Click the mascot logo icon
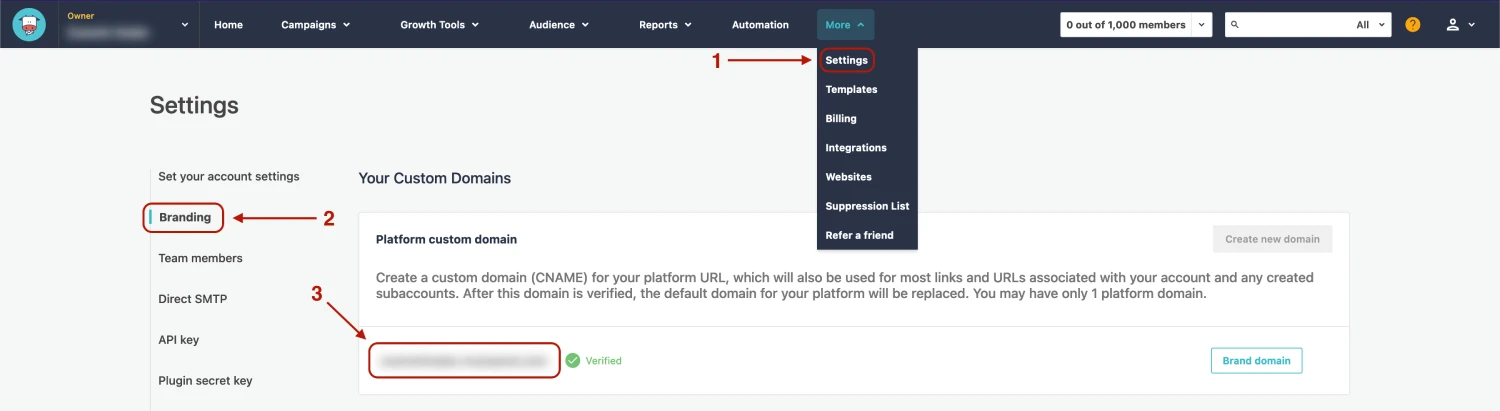This screenshot has width=1500, height=411. [x=30, y=24]
